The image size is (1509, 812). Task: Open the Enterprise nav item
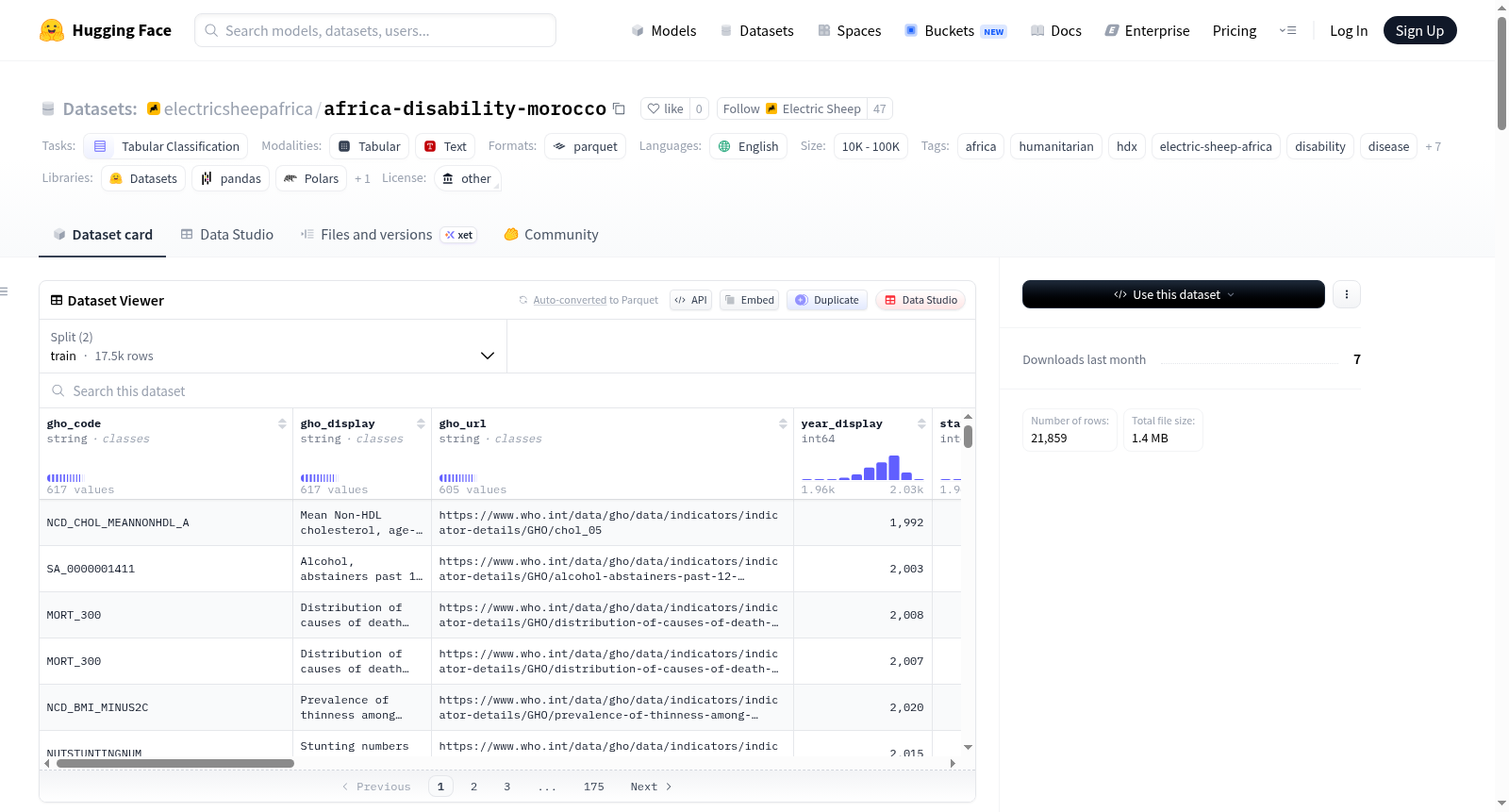(1147, 30)
